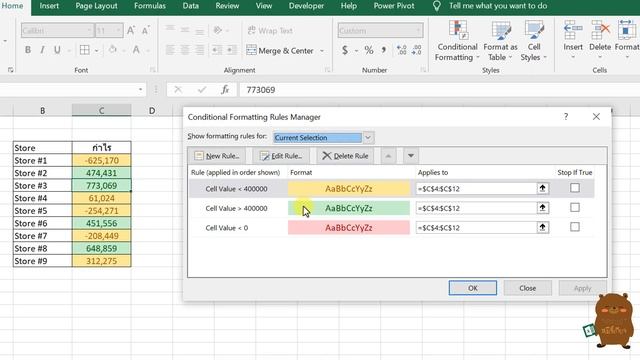Viewport: 640px width, 360px height.
Task: Click the Edit Rule button
Action: 282,156
